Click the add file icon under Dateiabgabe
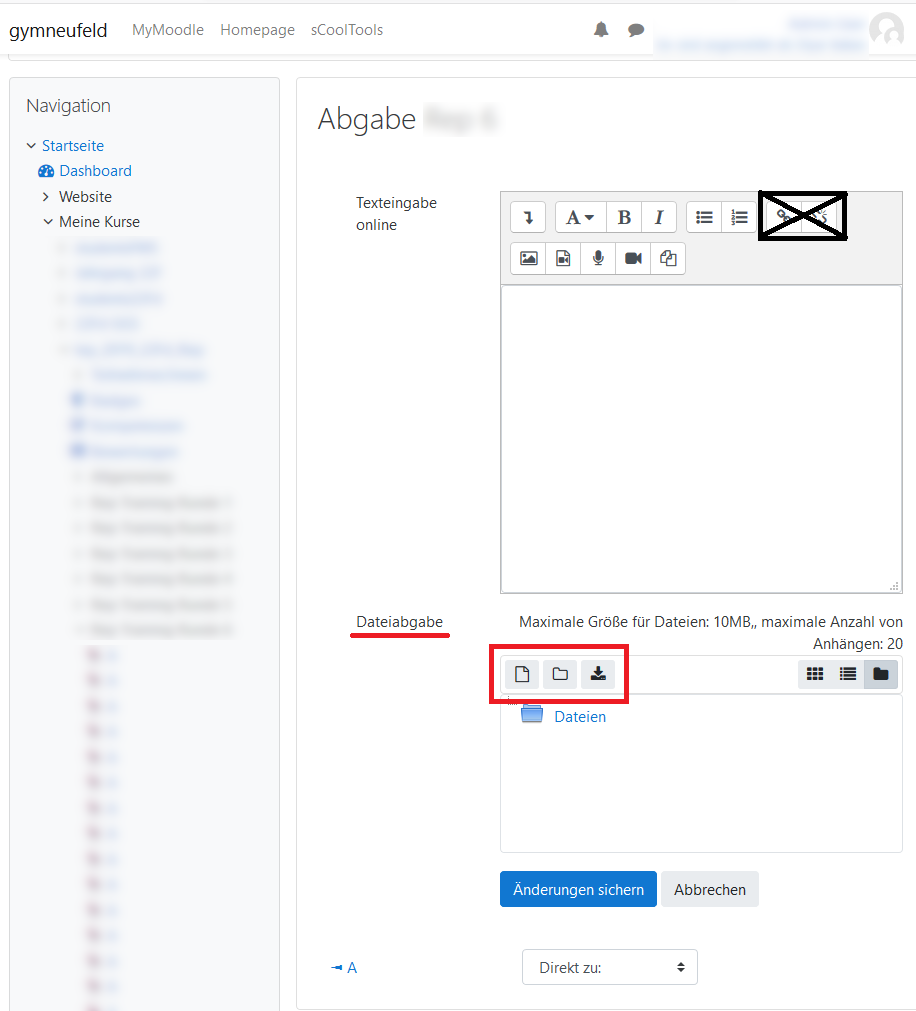Viewport: 916px width, 1011px height. [x=521, y=674]
